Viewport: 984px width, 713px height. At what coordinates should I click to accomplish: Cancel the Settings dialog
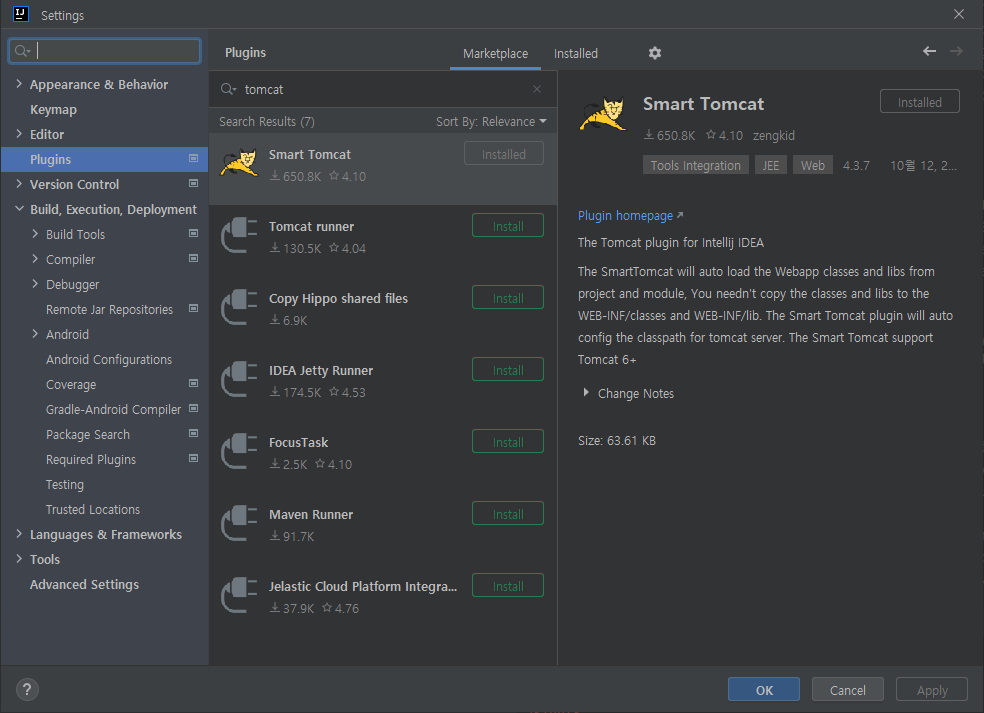(847, 690)
